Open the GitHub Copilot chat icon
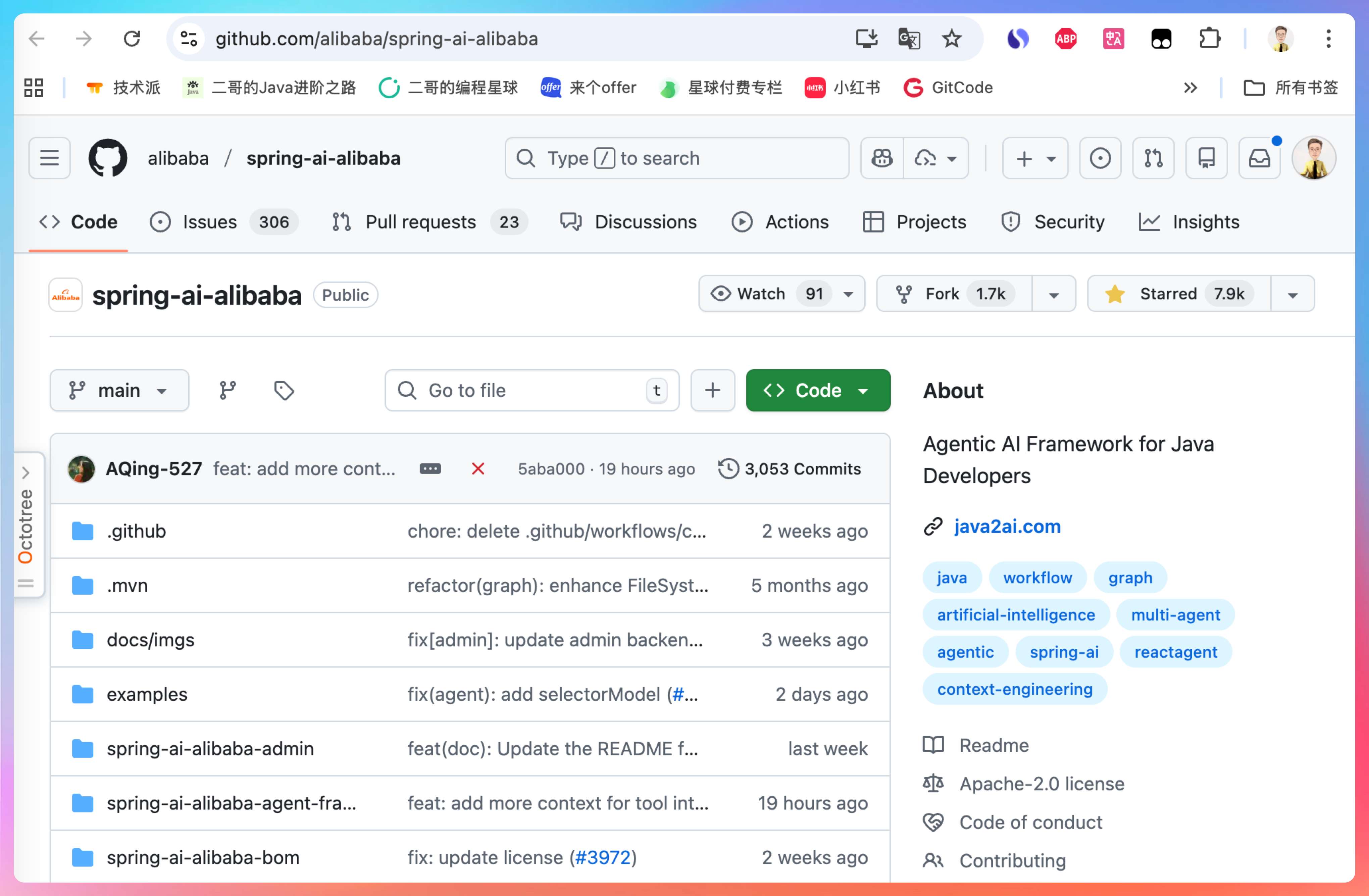The image size is (1369, 896). pos(882,158)
